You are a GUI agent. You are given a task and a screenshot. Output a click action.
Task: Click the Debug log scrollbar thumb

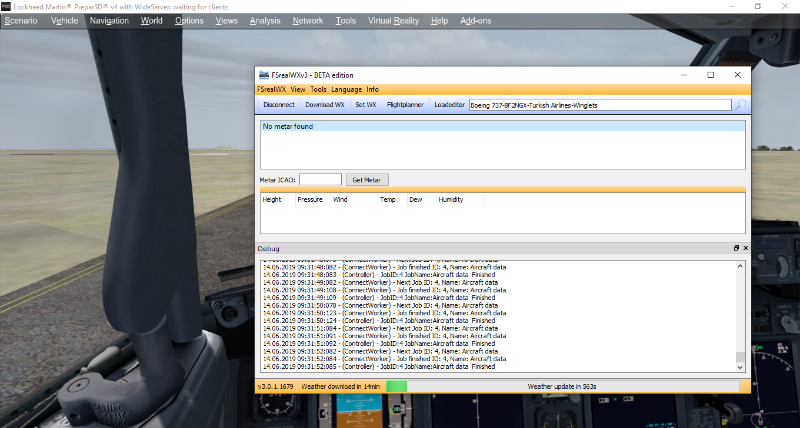click(740, 357)
